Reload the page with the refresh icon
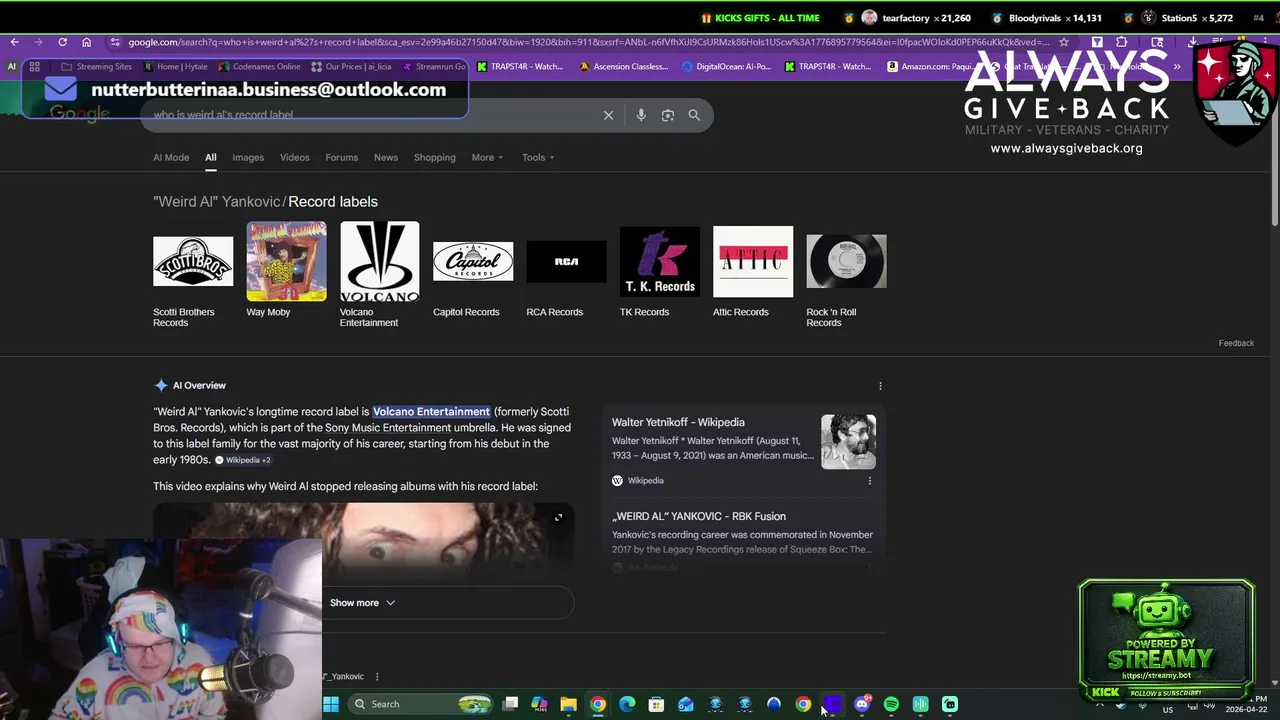 (62, 42)
